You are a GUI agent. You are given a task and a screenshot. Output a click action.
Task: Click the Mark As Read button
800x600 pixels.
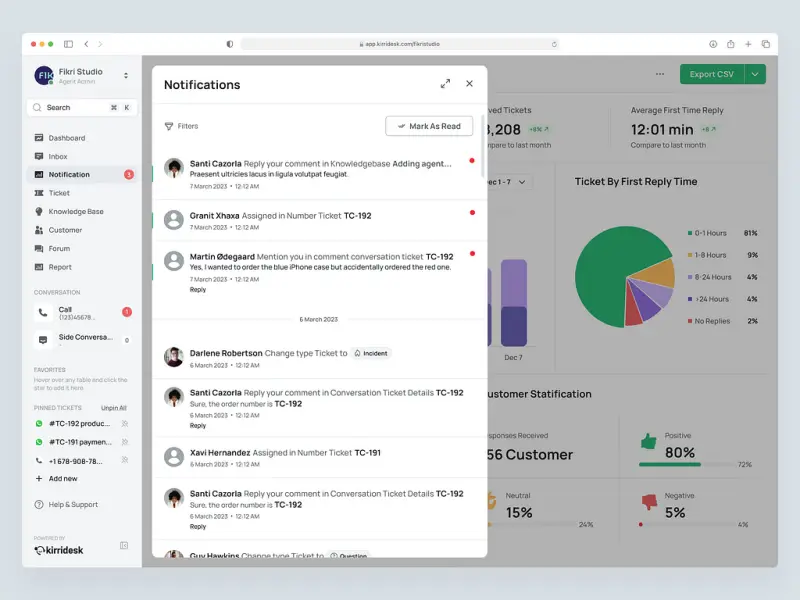coord(429,126)
